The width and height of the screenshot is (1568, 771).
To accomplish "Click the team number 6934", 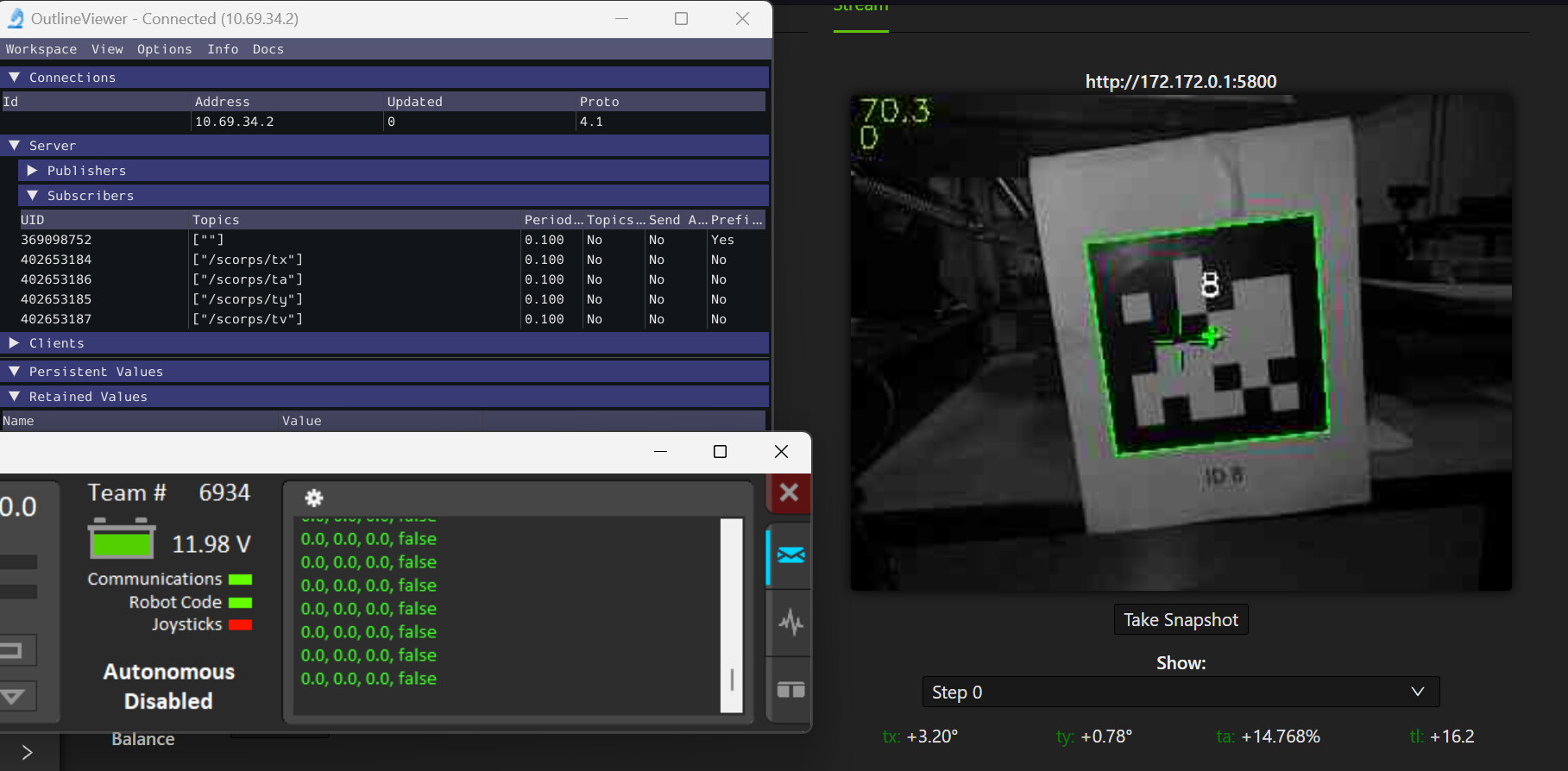I will pos(224,492).
